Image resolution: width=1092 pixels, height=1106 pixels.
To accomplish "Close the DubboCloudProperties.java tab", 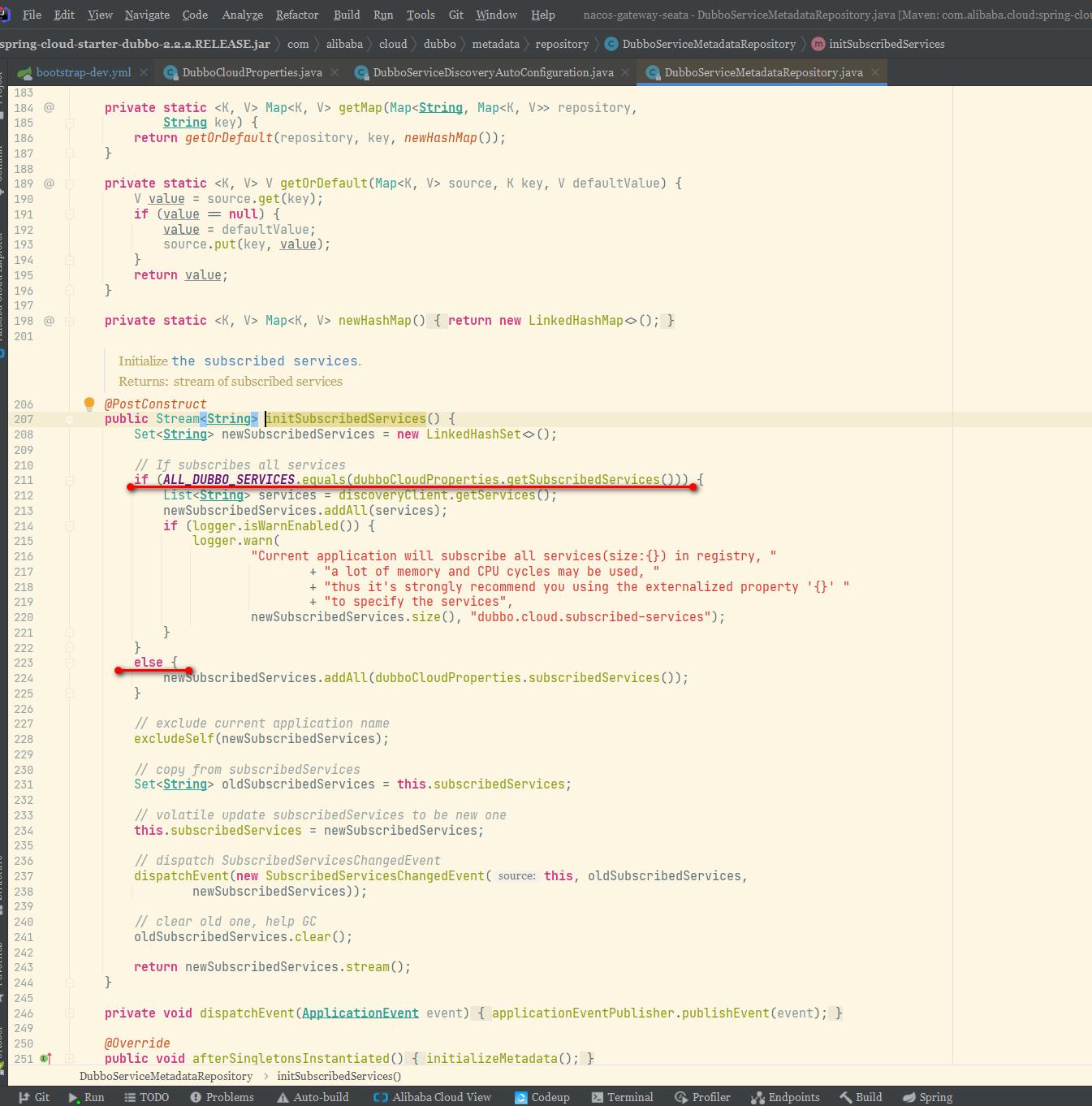I will coord(335,72).
